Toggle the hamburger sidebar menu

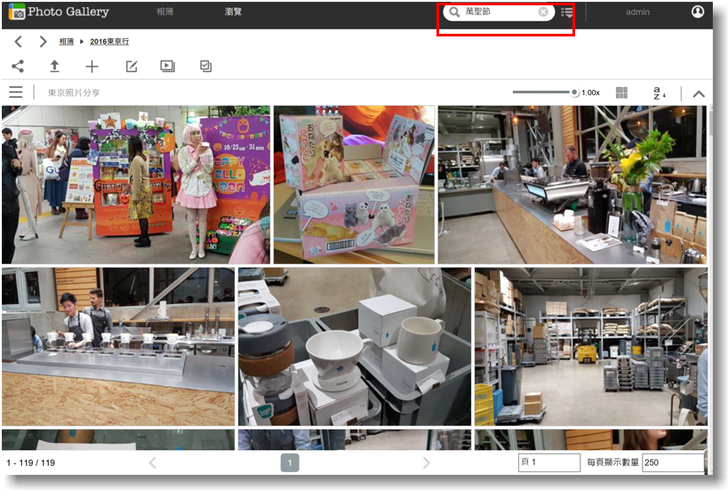click(x=16, y=92)
